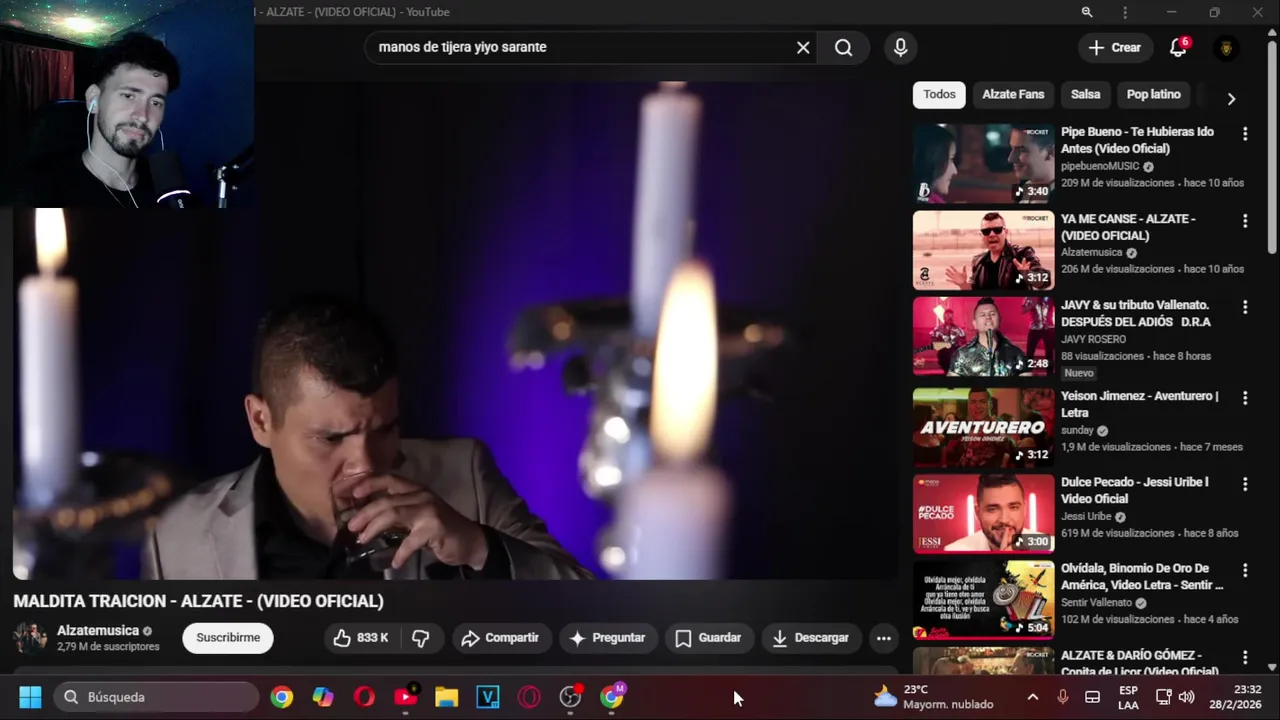Open options menu for JAVY tributo Vallenato video
Screen dimensions: 1280x720
pyautogui.click(x=1245, y=308)
